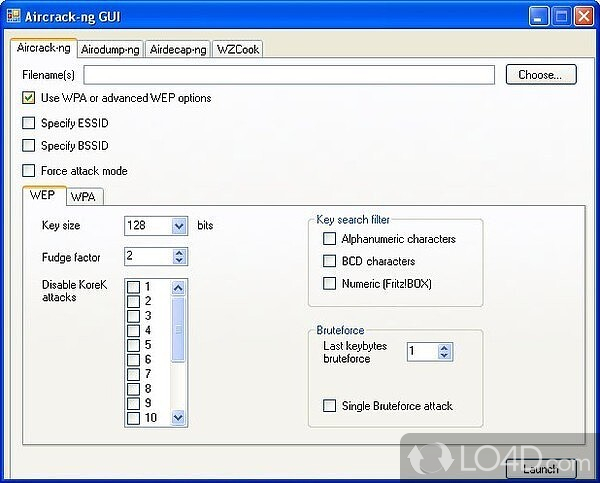Disable KoreK attack 5
Screen dimensions: 600x483
(x=134, y=345)
